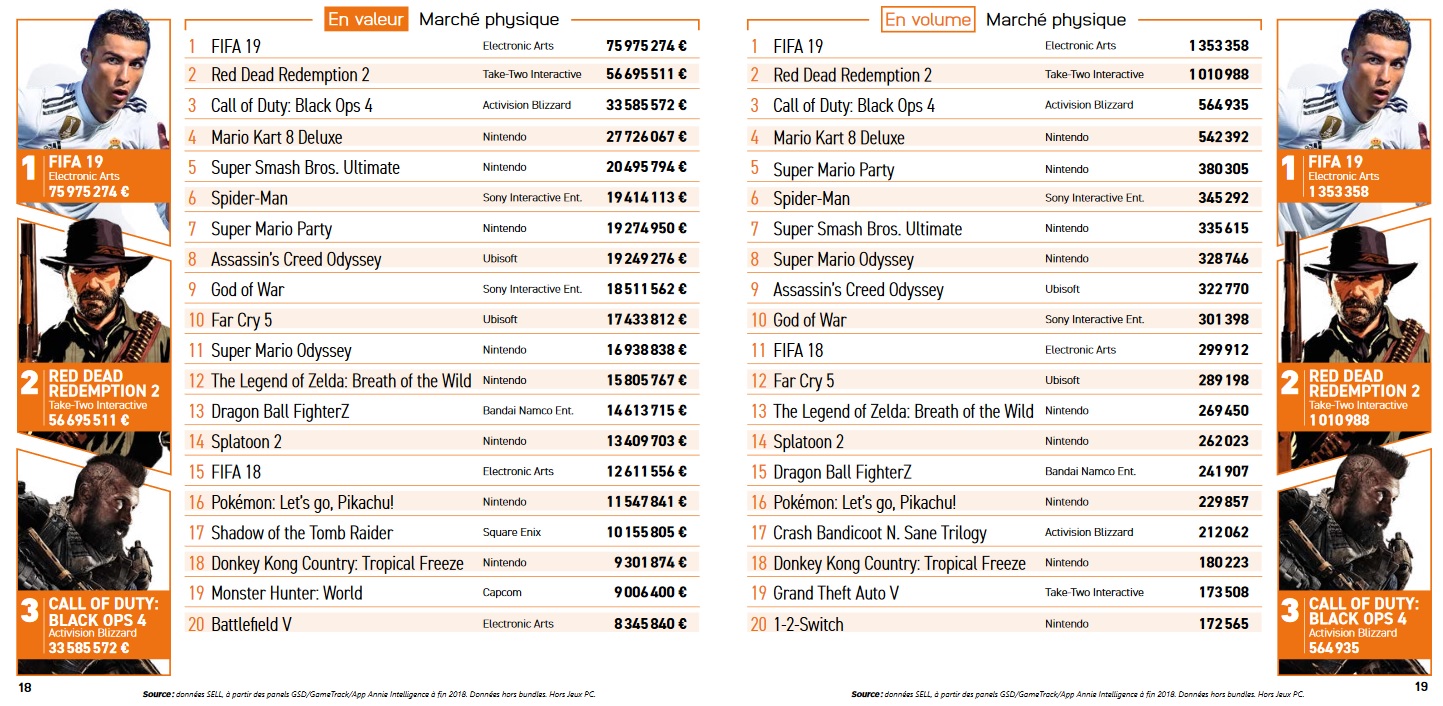
Task: Click the God of War volume '301 398'
Action: pos(1223,319)
